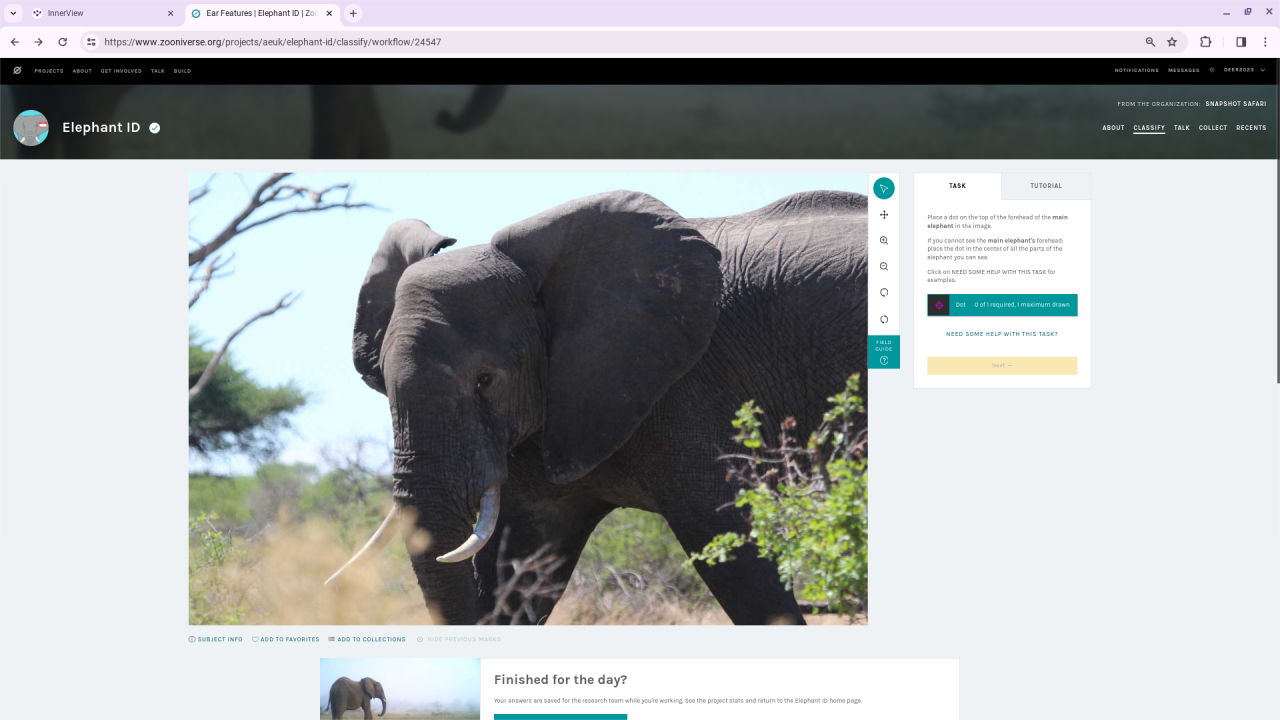Viewport: 1280px width, 720px height.
Task: Click the Zooniverse logo
Action: tap(17, 70)
